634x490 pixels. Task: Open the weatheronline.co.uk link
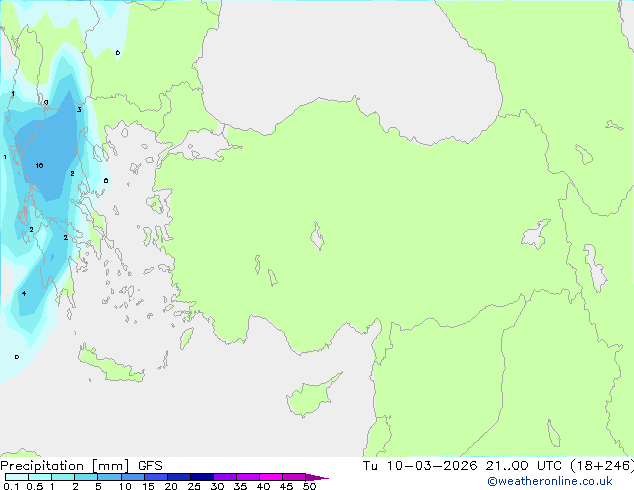point(550,481)
